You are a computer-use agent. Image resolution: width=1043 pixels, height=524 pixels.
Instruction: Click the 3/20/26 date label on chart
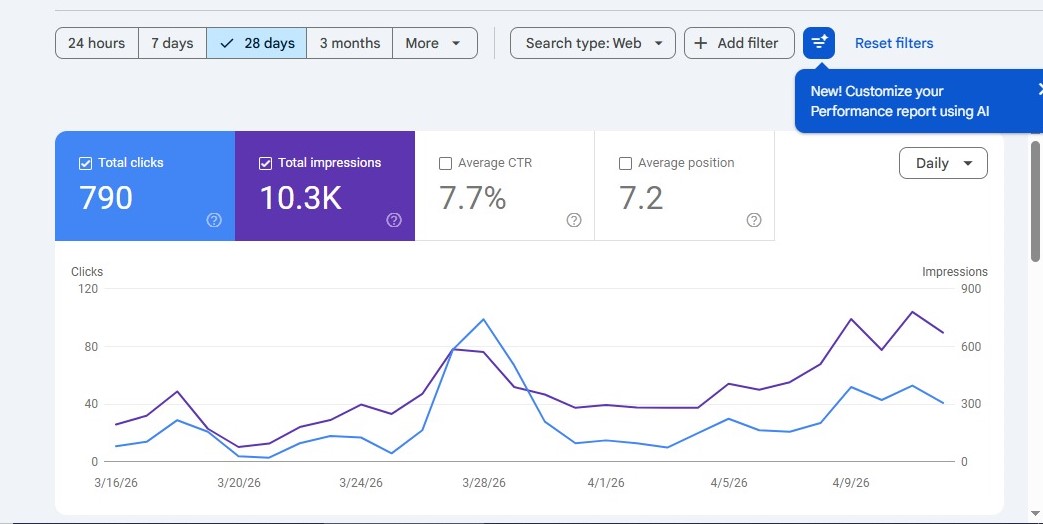coord(239,483)
